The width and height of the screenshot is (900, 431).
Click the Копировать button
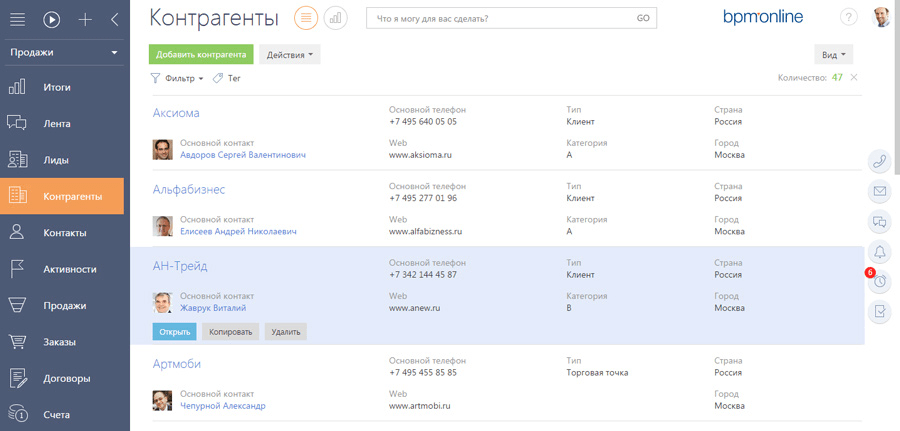point(231,332)
